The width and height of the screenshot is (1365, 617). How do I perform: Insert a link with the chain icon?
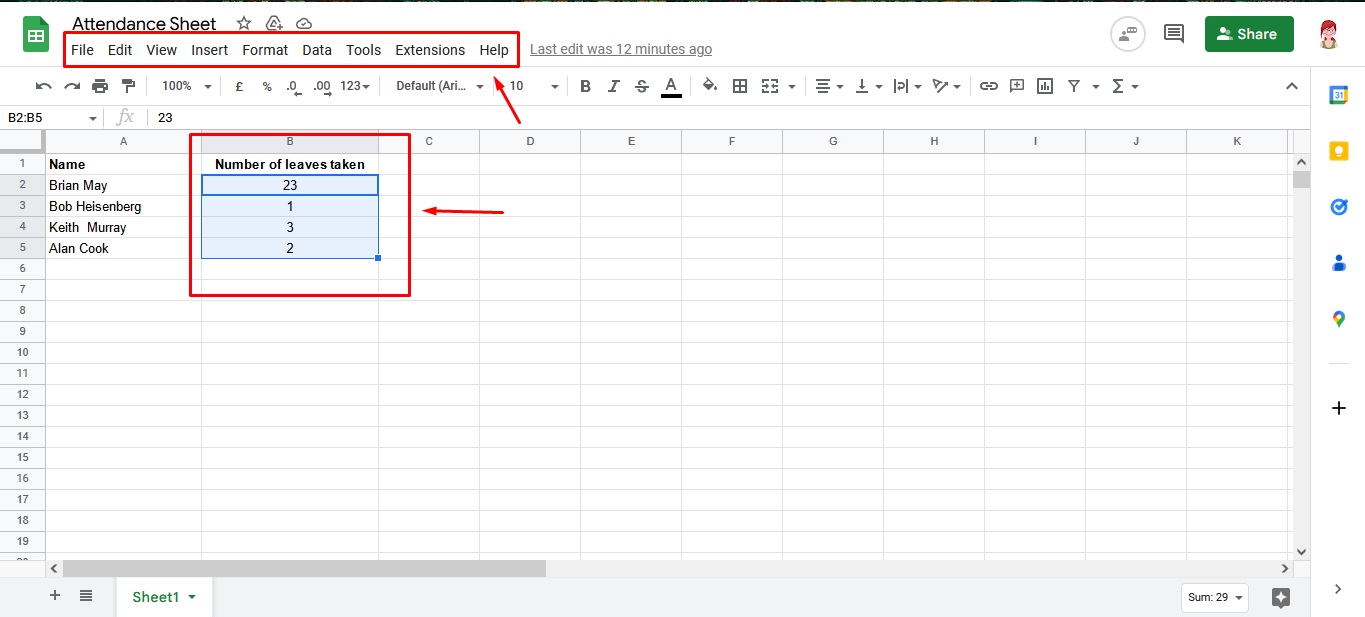[x=988, y=86]
